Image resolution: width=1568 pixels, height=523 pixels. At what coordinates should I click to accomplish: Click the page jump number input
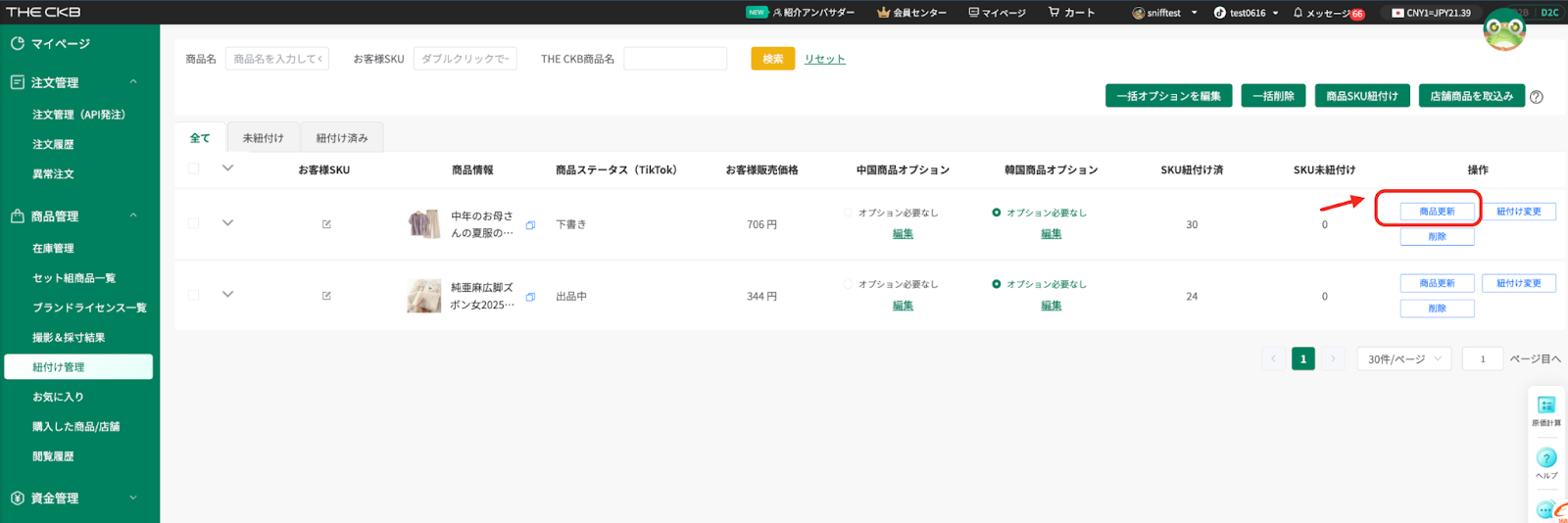(1483, 359)
